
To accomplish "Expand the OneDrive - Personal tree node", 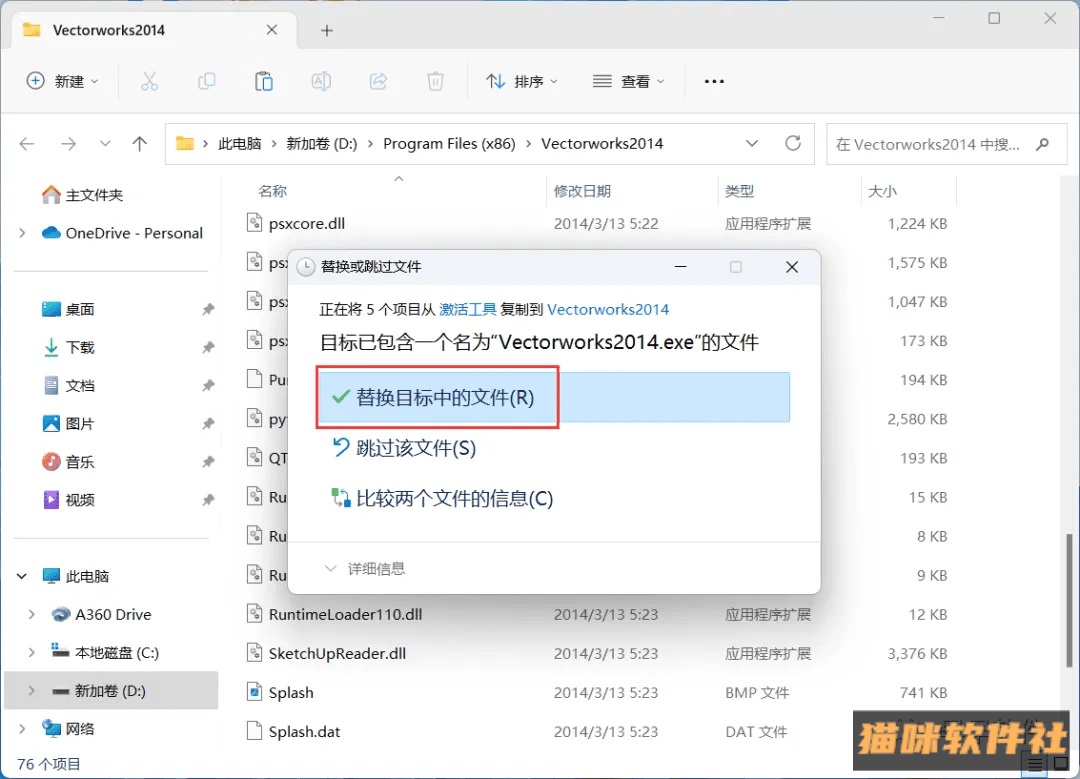I will 22,233.
